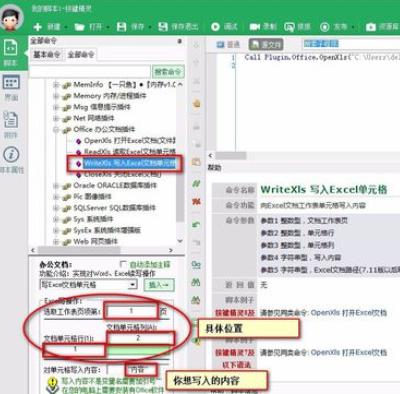Select the Web 网页插件 tree item
Viewport: 400px width, 394px height.
pyautogui.click(x=95, y=241)
